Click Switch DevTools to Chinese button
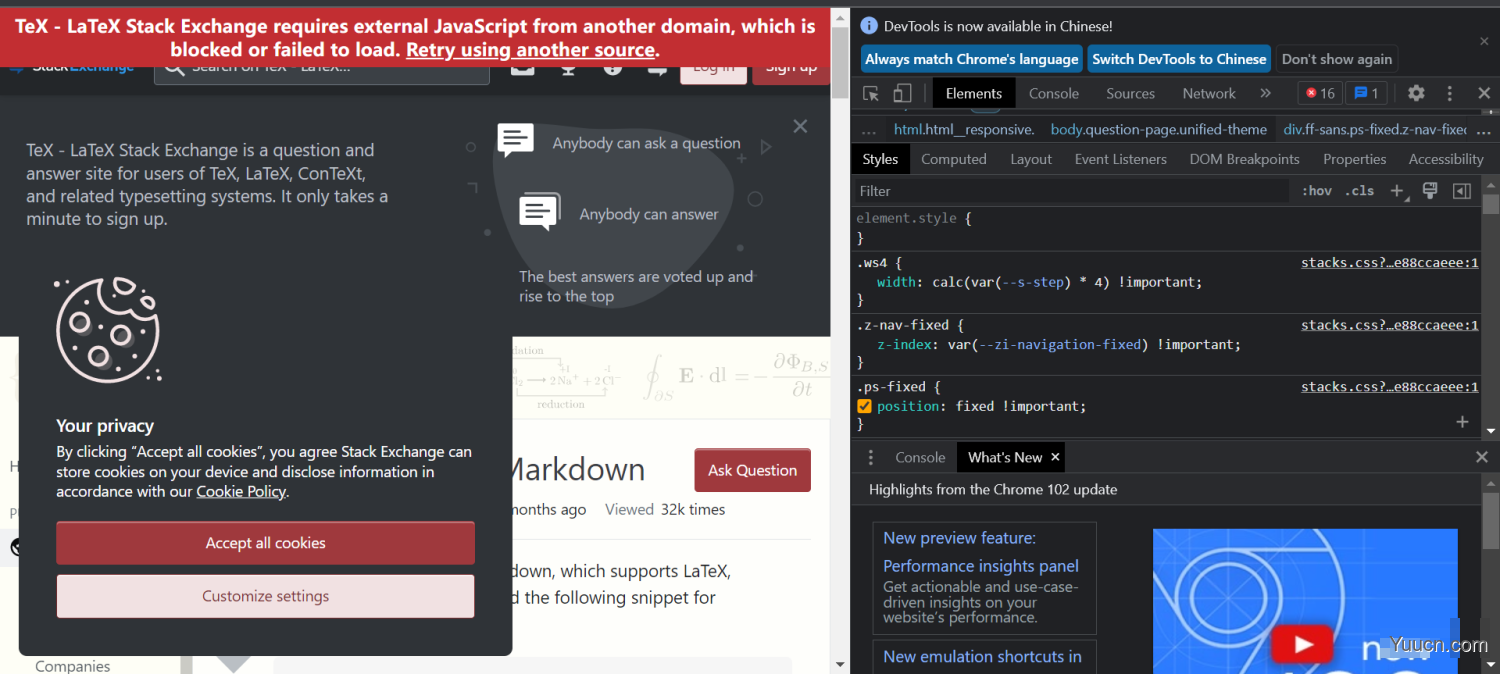Viewport: 1500px width, 674px height. click(x=1179, y=59)
